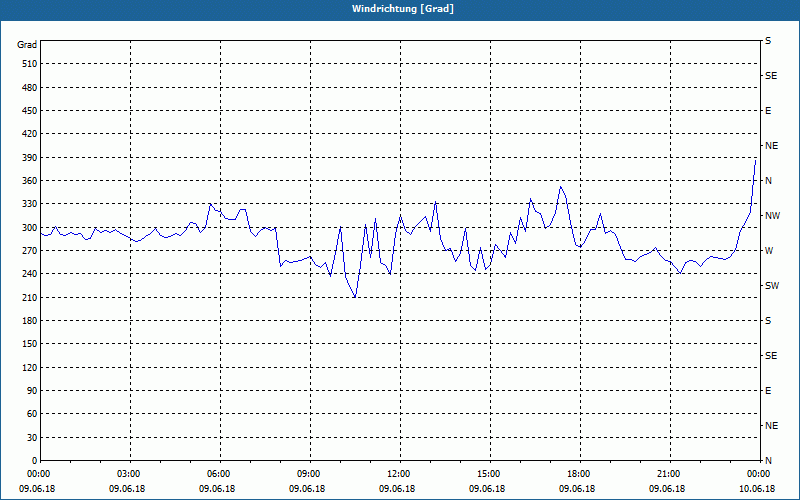The width and height of the screenshot is (800, 500).
Task: Click the 'SW' compass label on the right
Action: (x=772, y=286)
